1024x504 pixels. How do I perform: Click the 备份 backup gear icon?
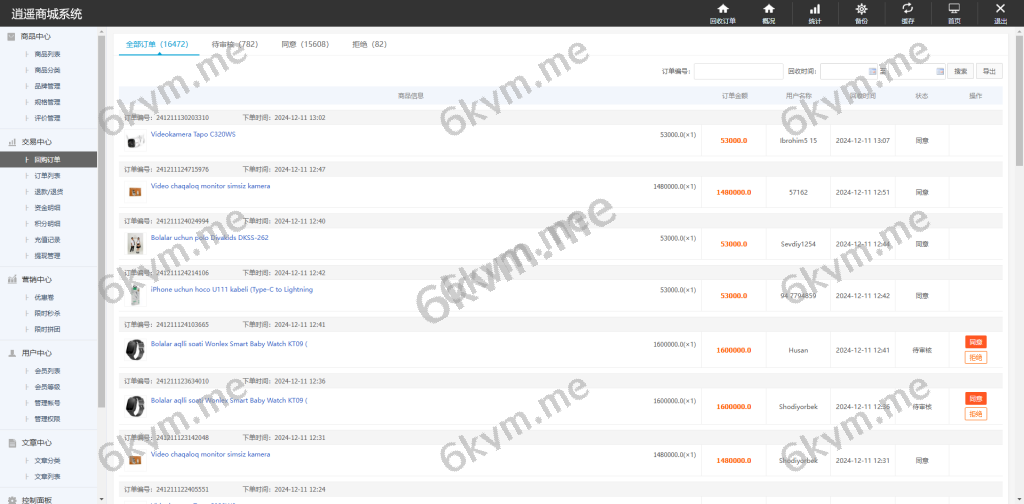point(861,9)
